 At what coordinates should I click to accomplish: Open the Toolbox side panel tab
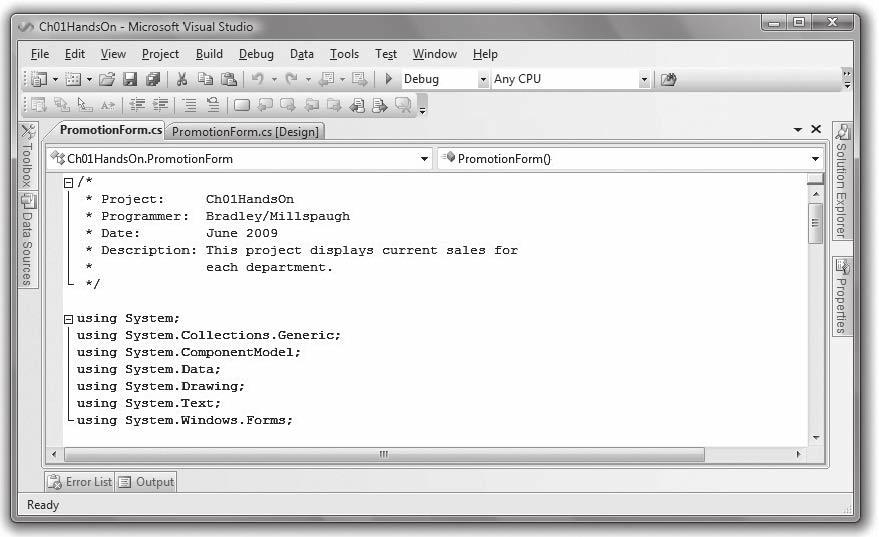click(x=28, y=156)
